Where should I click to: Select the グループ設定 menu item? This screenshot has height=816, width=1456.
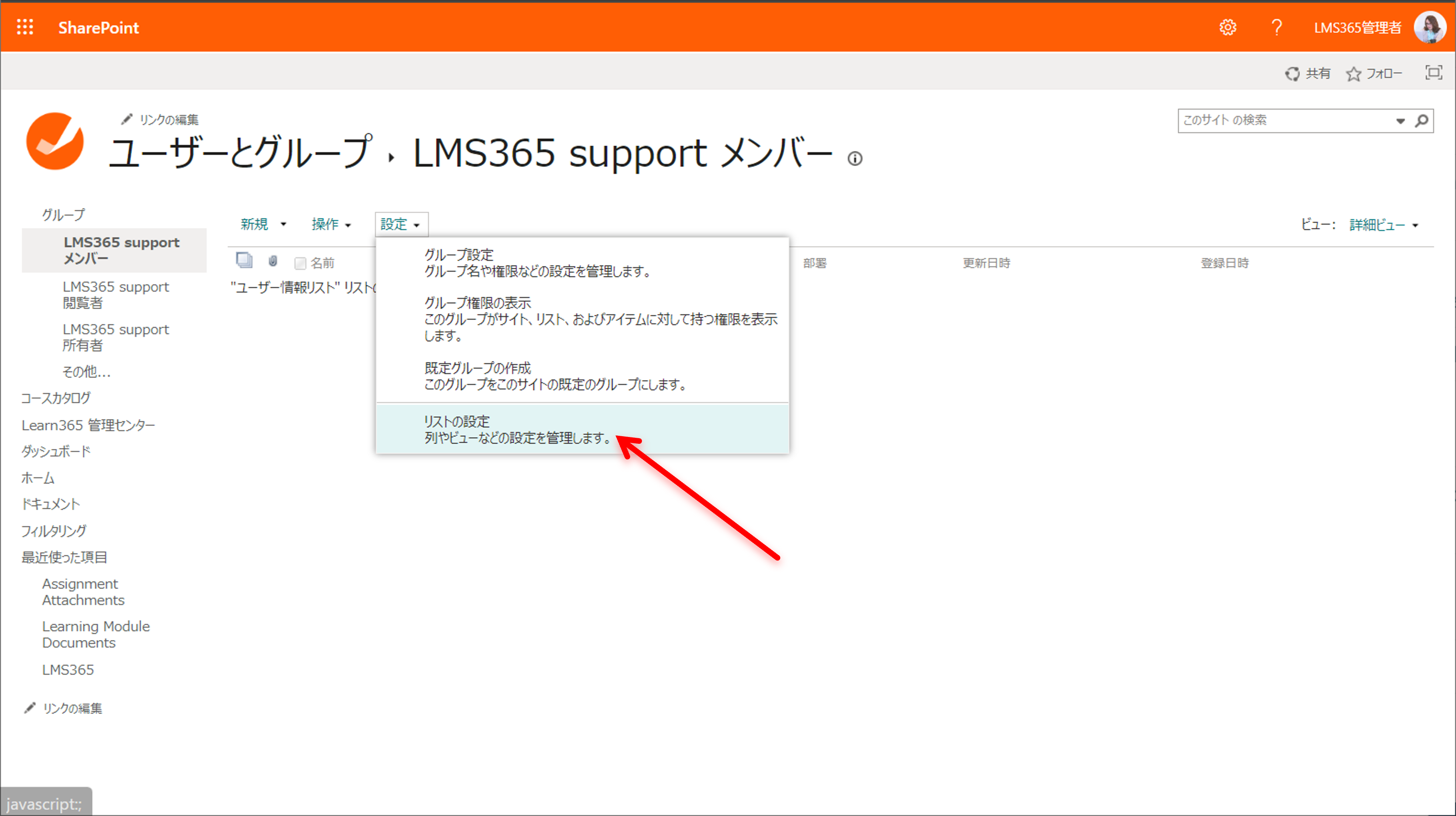(582, 263)
